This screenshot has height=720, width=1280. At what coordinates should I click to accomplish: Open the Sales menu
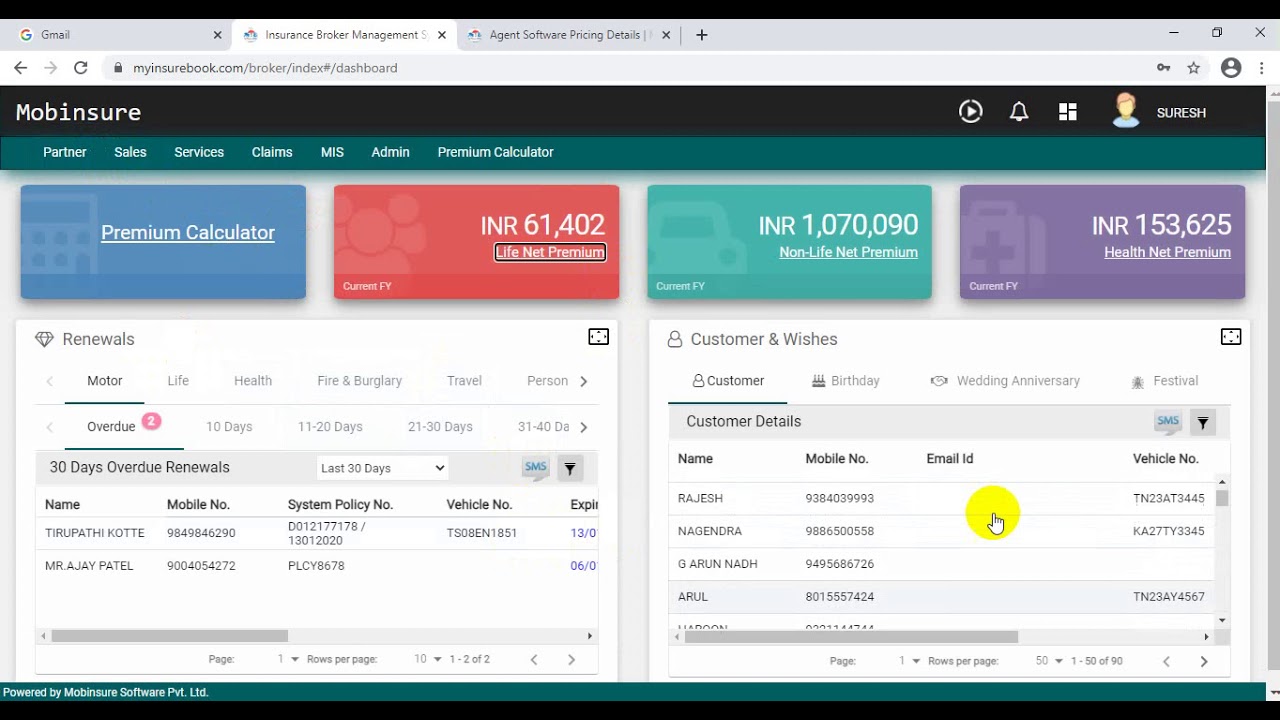pos(130,152)
